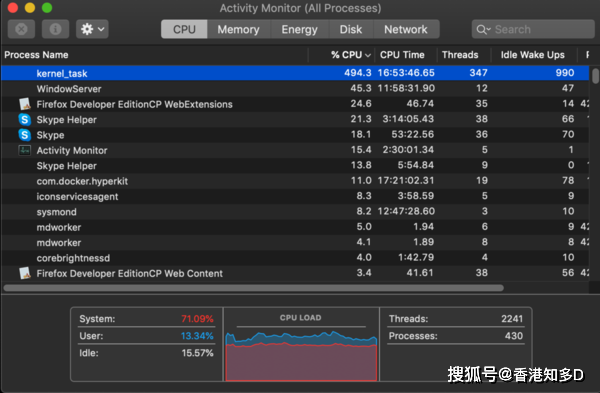The image size is (600, 393).
Task: Select the Network tab
Action: point(406,29)
